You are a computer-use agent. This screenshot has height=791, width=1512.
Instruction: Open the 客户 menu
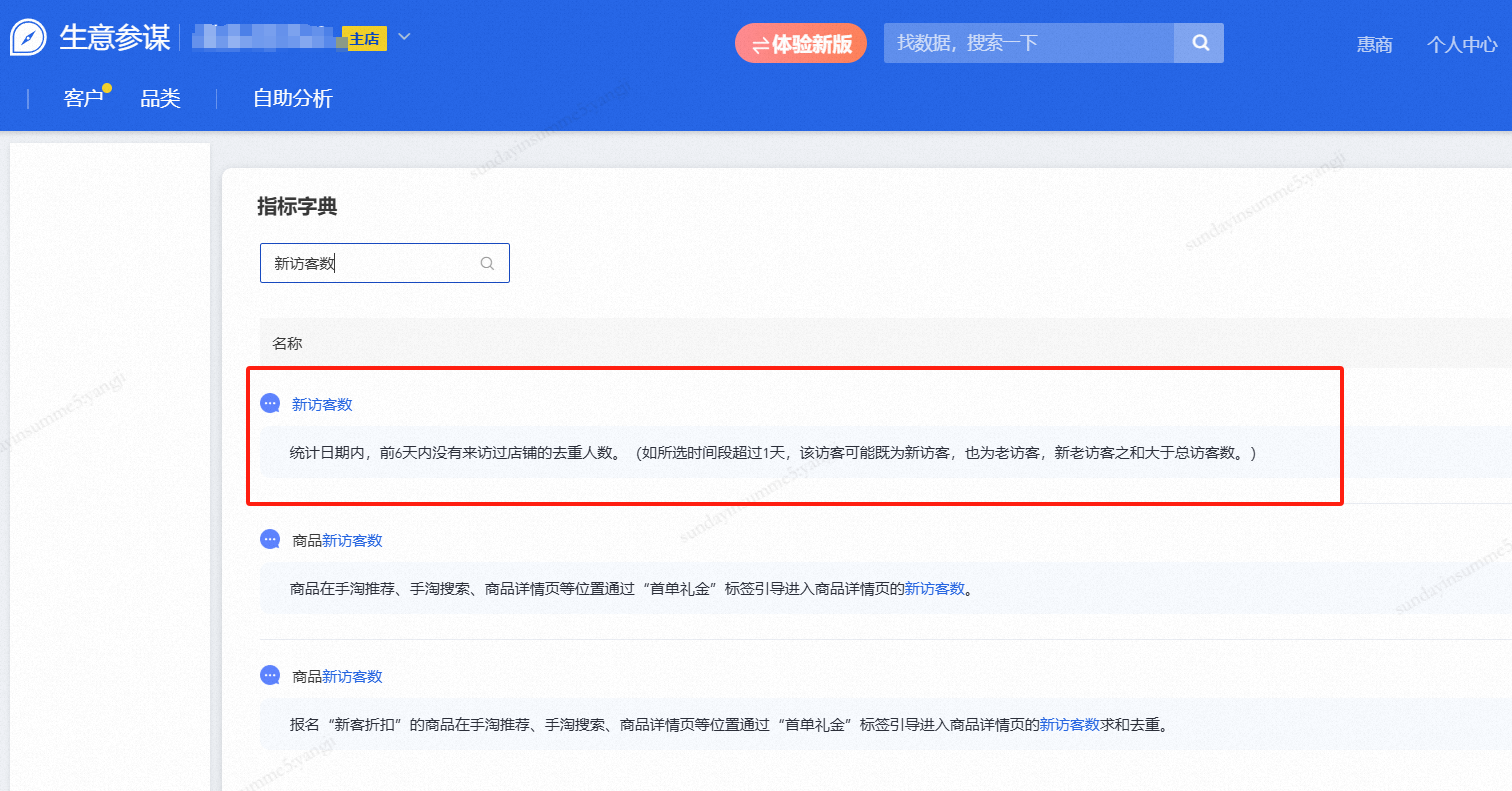[x=83, y=98]
